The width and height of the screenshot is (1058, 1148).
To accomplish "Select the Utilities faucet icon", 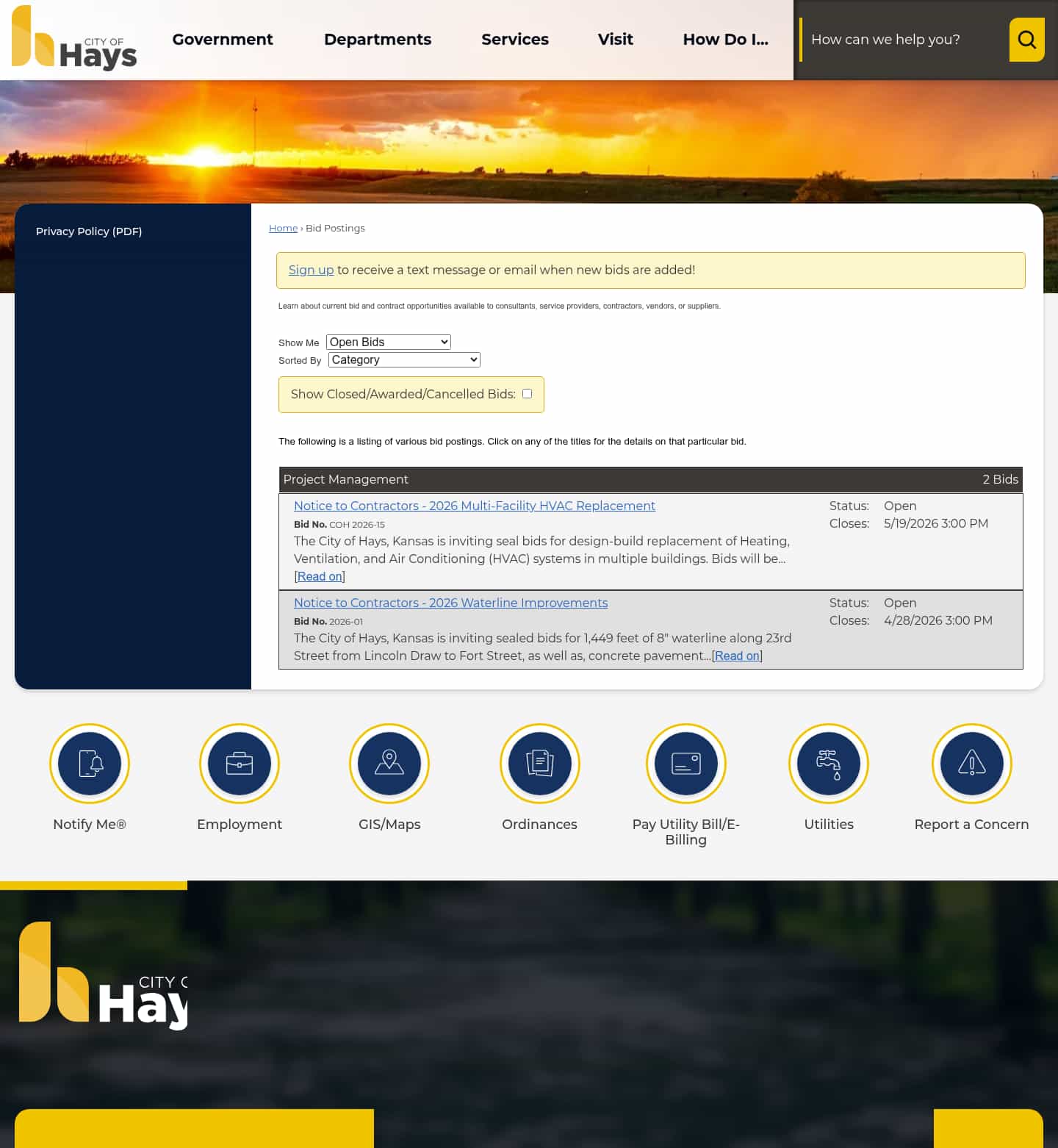I will click(x=828, y=764).
